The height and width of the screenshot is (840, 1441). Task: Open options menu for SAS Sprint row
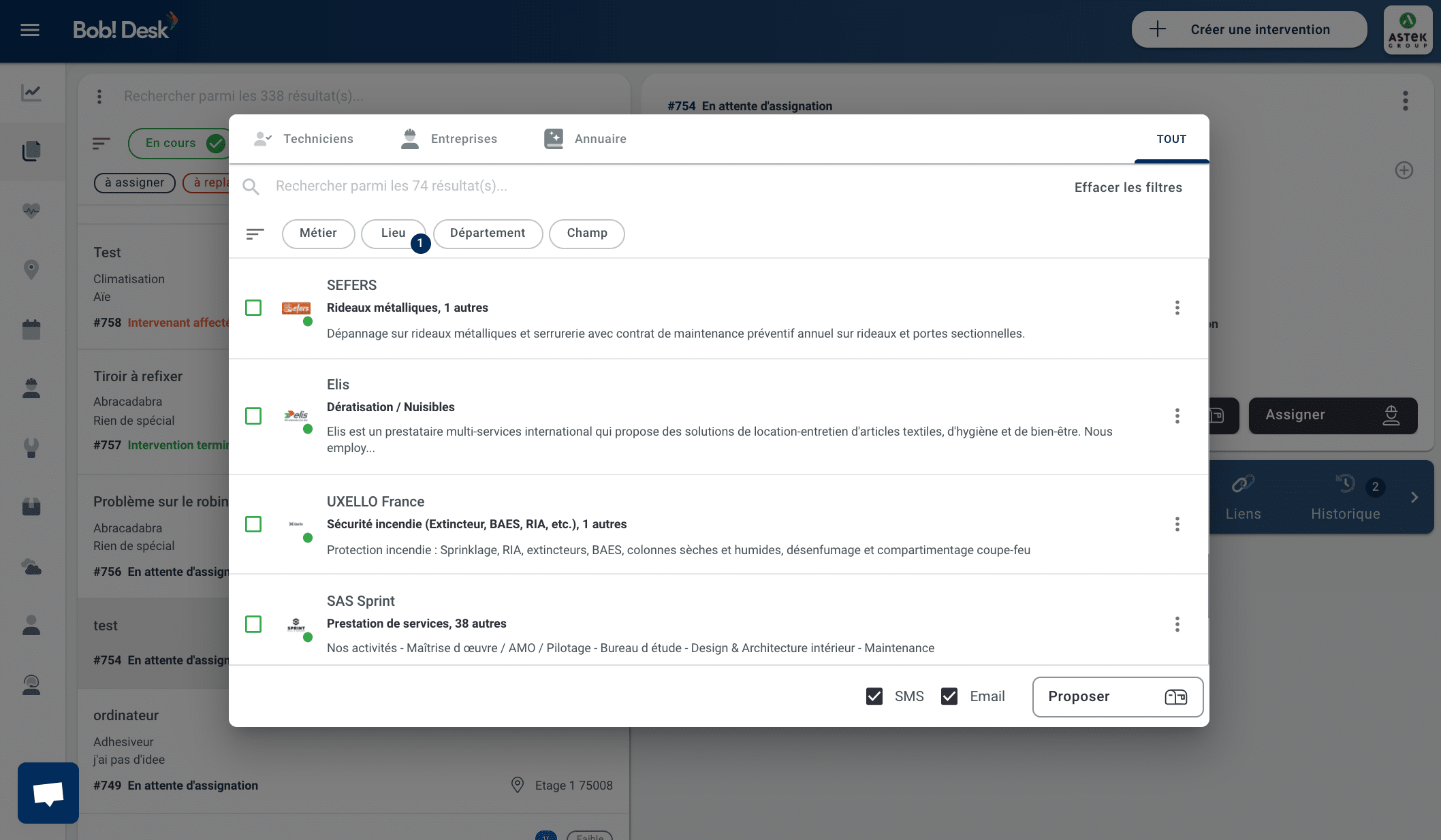(x=1177, y=624)
